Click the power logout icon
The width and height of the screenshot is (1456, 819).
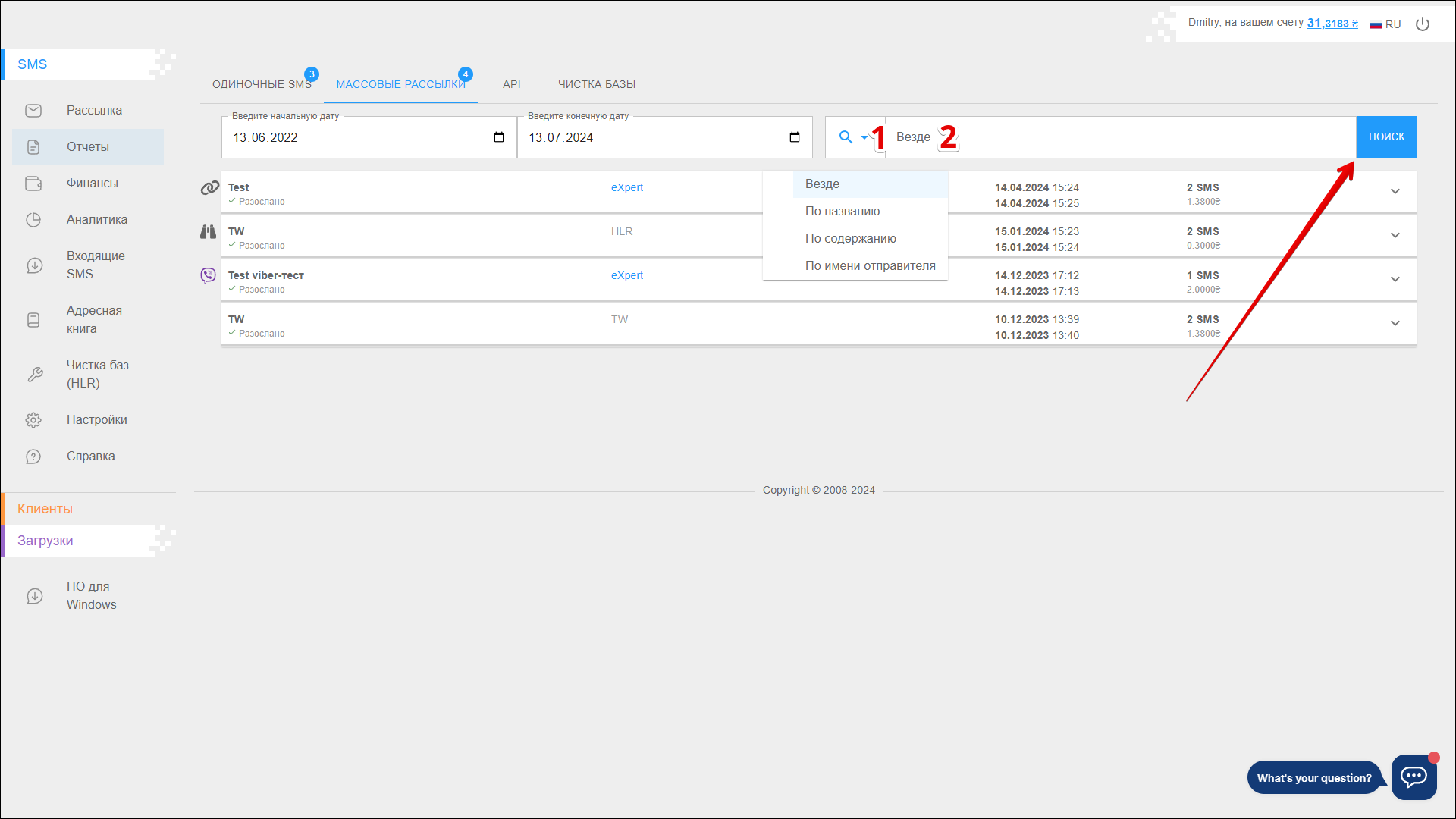click(1423, 24)
